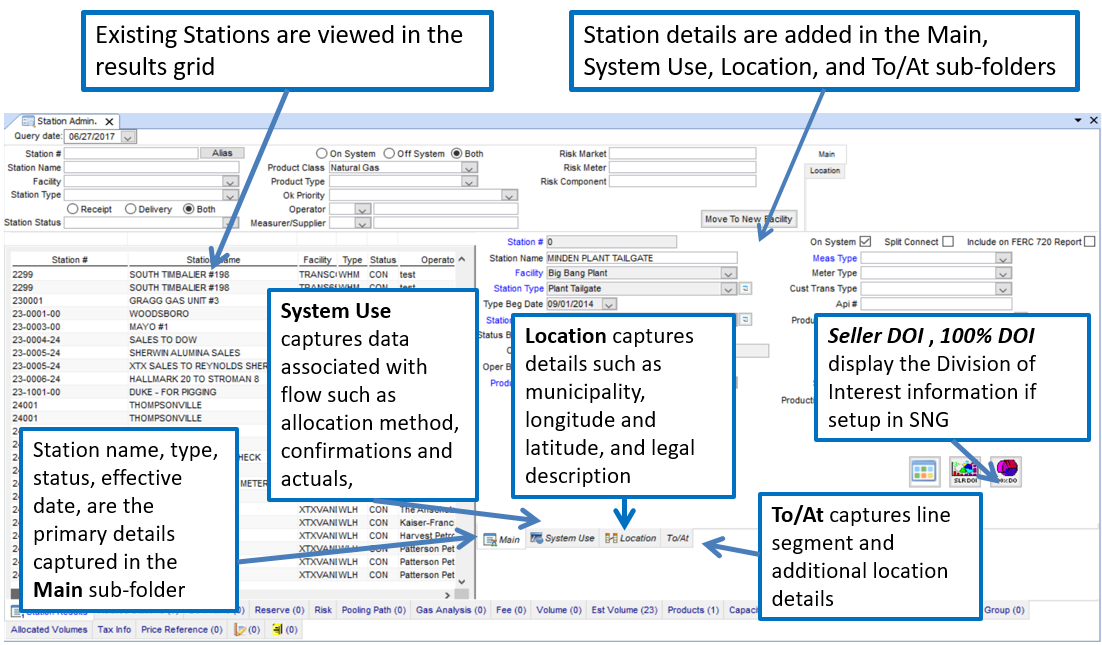Close the Station Admin. tab with X

(x=110, y=121)
